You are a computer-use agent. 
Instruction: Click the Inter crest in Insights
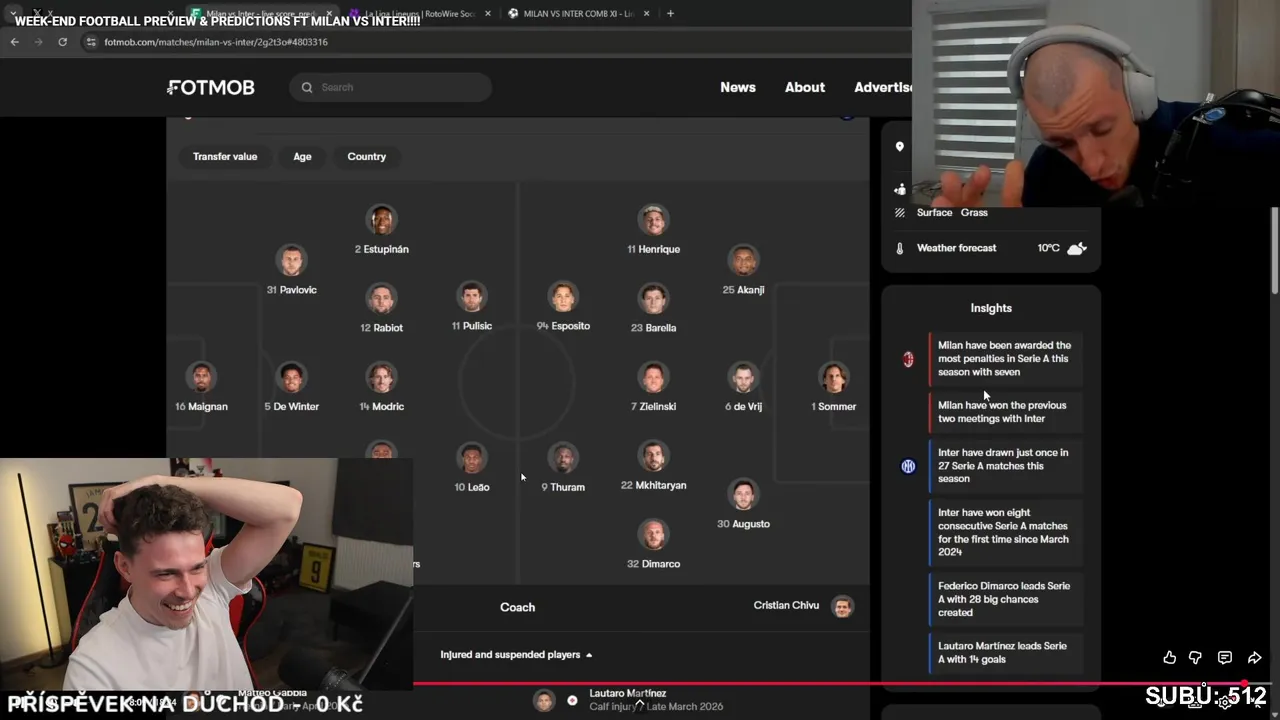[908, 466]
